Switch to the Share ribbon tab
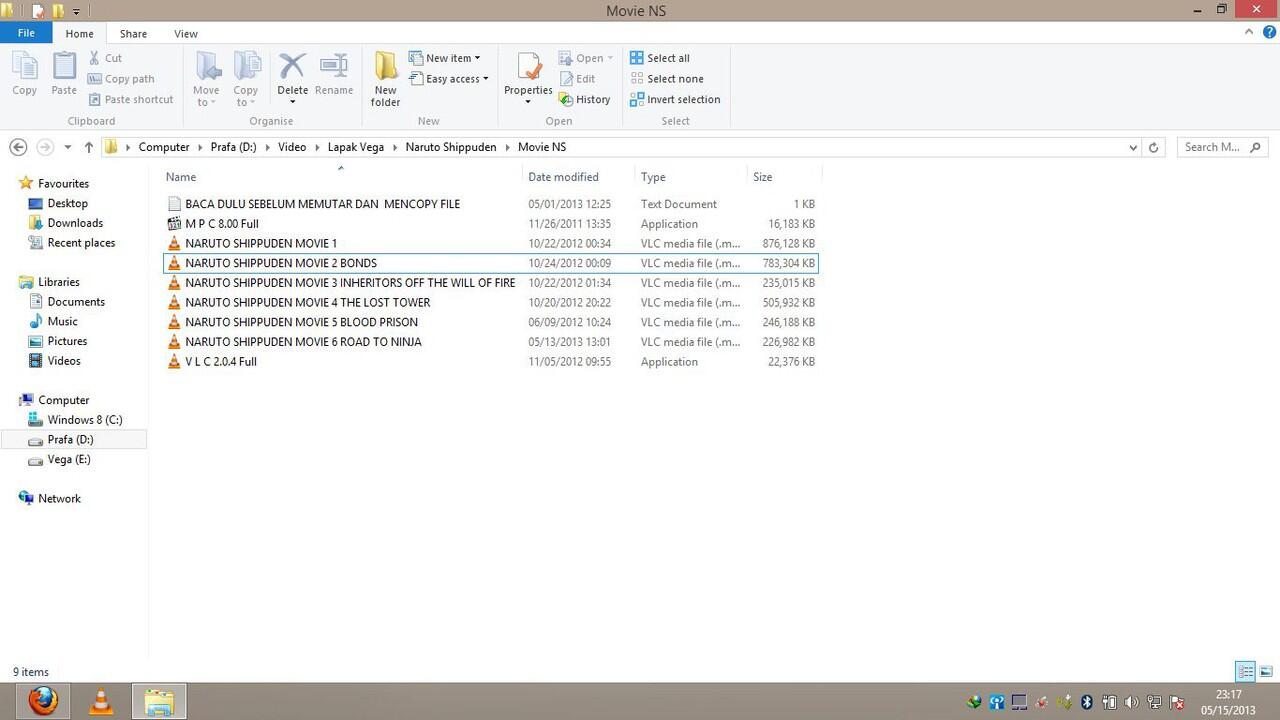Screen dimensions: 1280x720 click(133, 33)
